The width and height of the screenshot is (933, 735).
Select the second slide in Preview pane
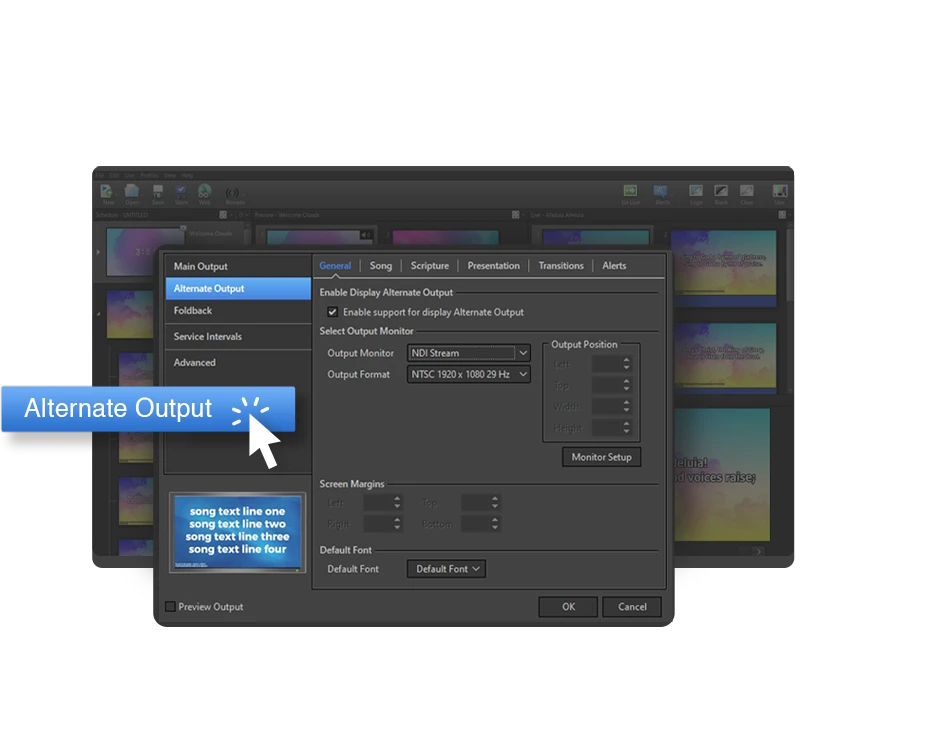[x=445, y=236]
